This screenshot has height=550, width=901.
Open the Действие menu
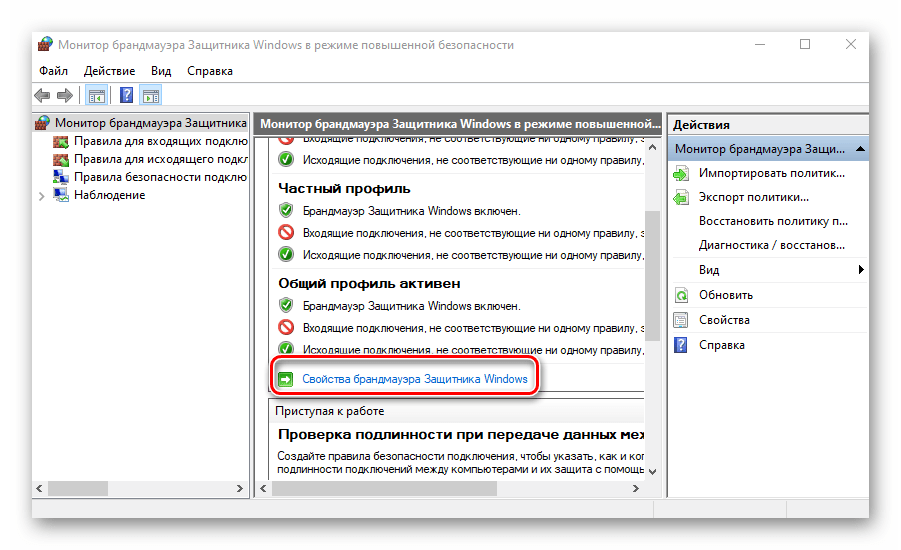(109, 71)
